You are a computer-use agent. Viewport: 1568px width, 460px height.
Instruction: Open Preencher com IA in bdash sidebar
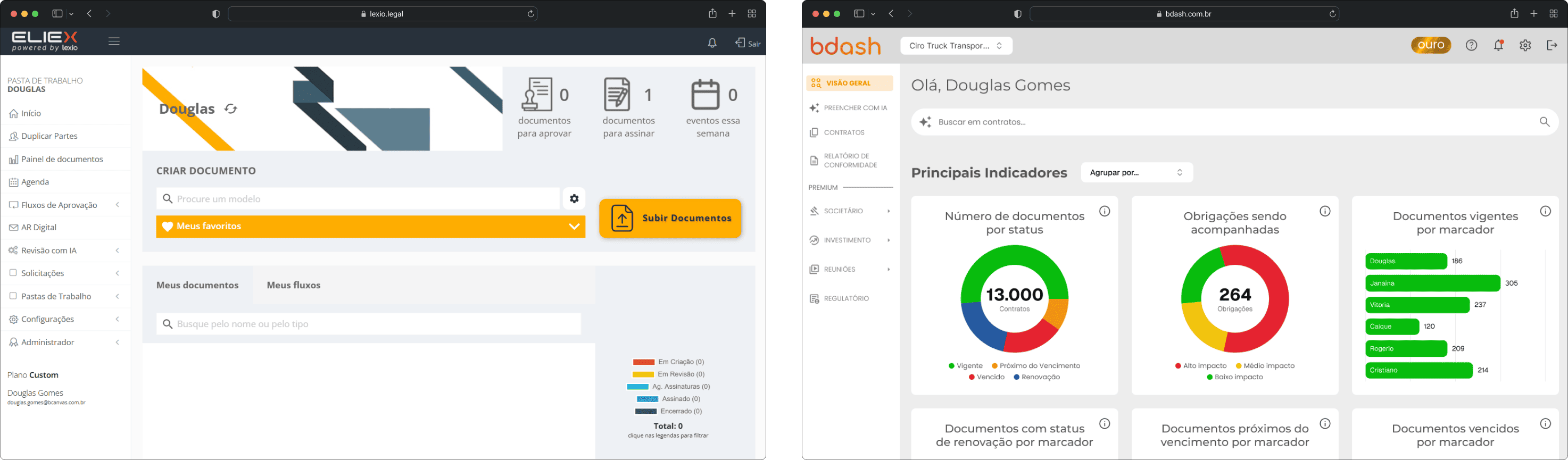coord(850,108)
